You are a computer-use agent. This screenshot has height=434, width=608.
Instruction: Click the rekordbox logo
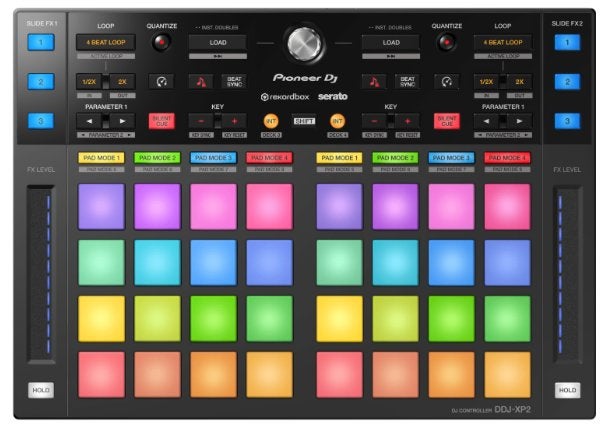click(x=285, y=97)
